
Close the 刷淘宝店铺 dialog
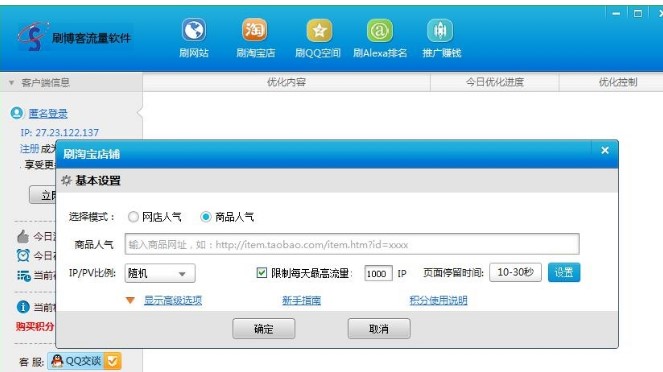click(x=605, y=150)
